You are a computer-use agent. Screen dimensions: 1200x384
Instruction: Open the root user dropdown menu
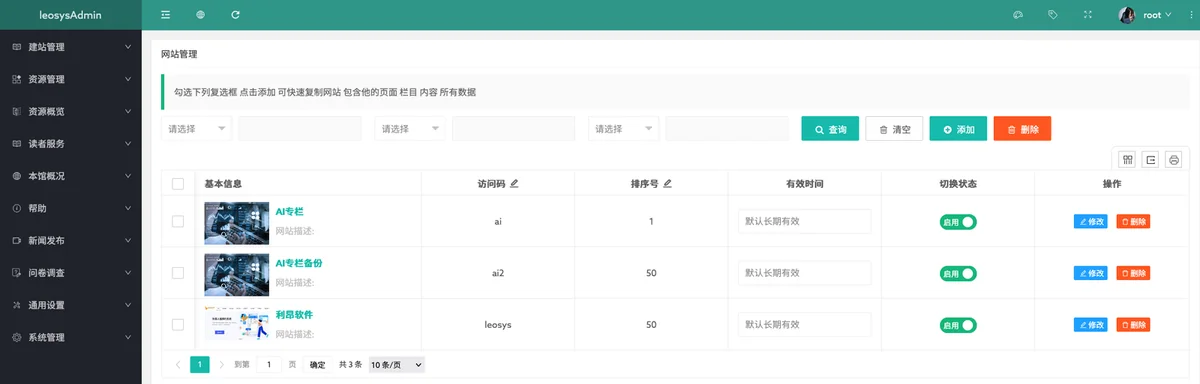click(x=1158, y=15)
